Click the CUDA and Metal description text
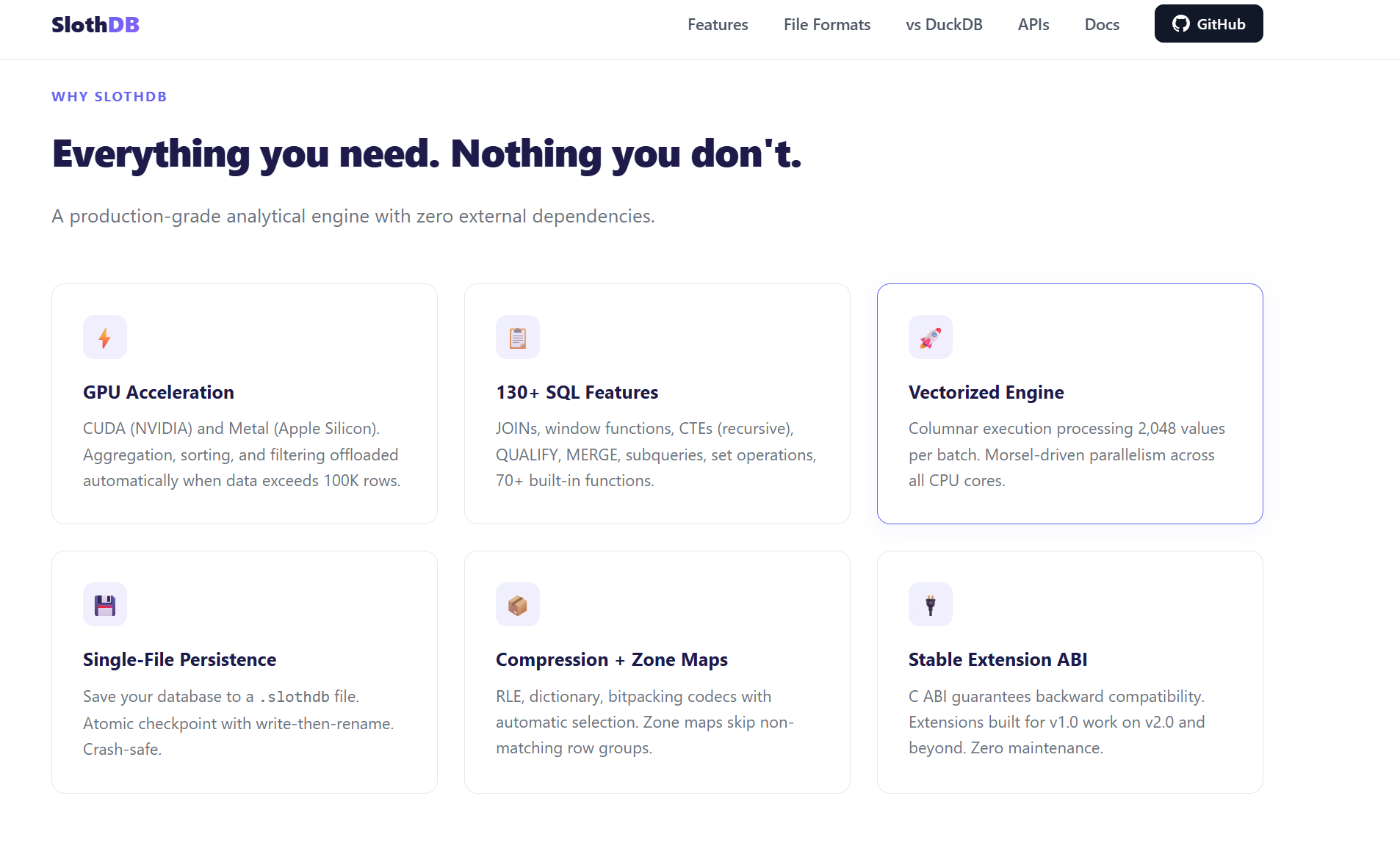Viewport: 1400px width, 851px height. (x=242, y=455)
